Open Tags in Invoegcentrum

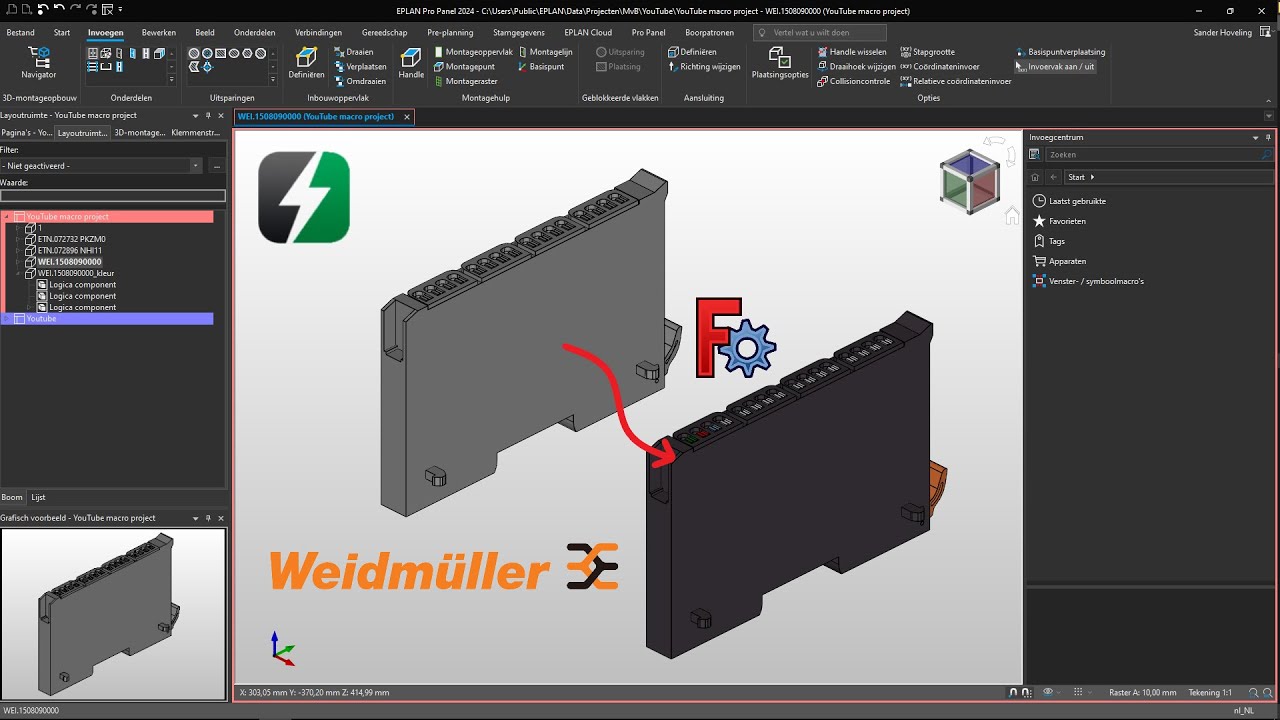tap(1049, 241)
